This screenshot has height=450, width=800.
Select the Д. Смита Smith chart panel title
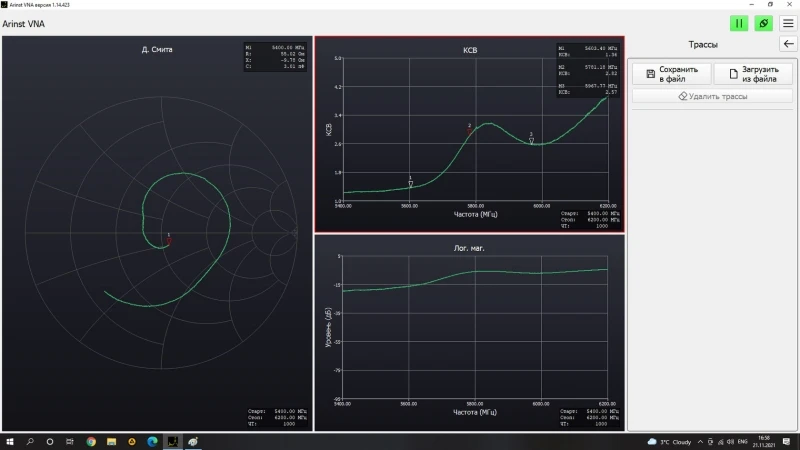coord(157,49)
